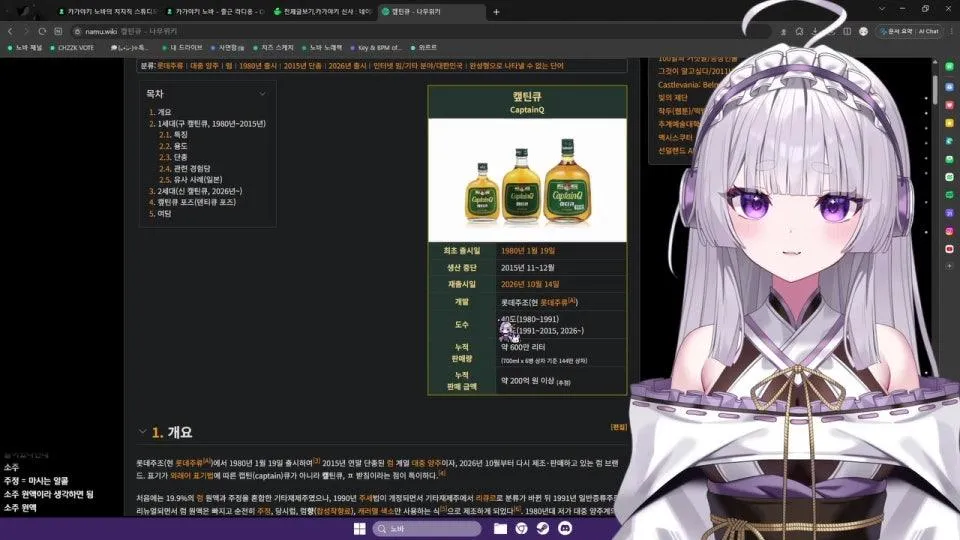Jump to 2.3. 단종 in contents
Viewport: 960px width, 540px height.
173,157
